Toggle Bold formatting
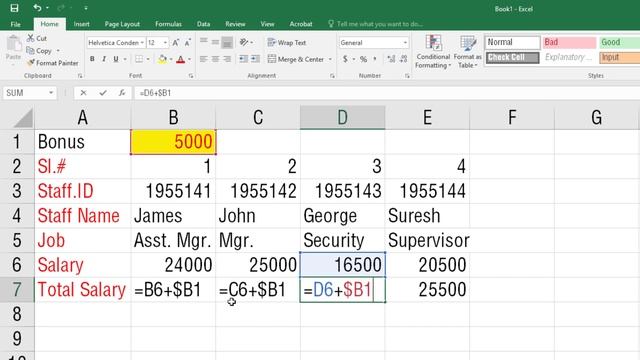Image resolution: width=640 pixels, height=360 pixels. [92, 59]
